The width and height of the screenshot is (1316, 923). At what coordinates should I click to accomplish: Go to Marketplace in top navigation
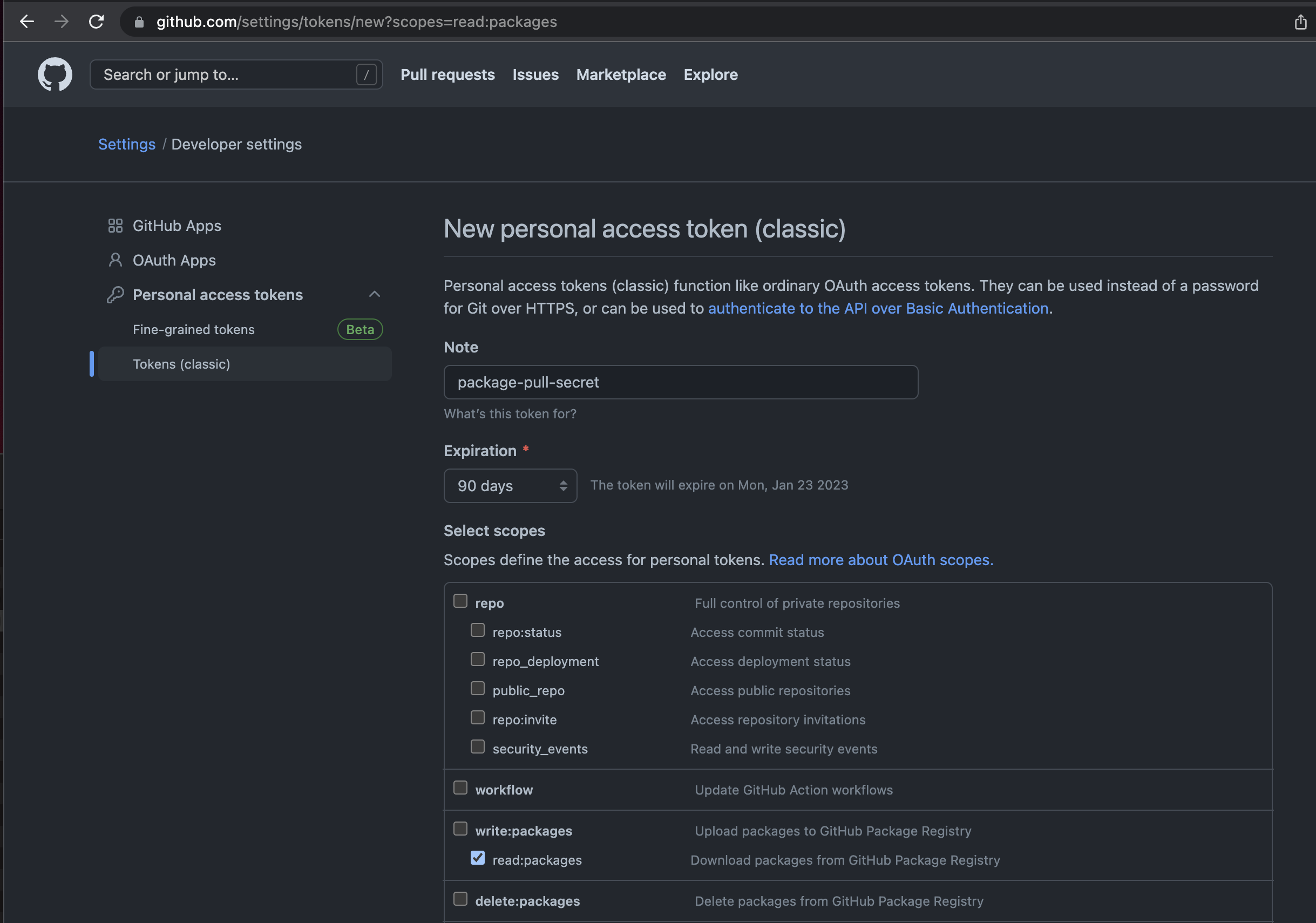(621, 74)
